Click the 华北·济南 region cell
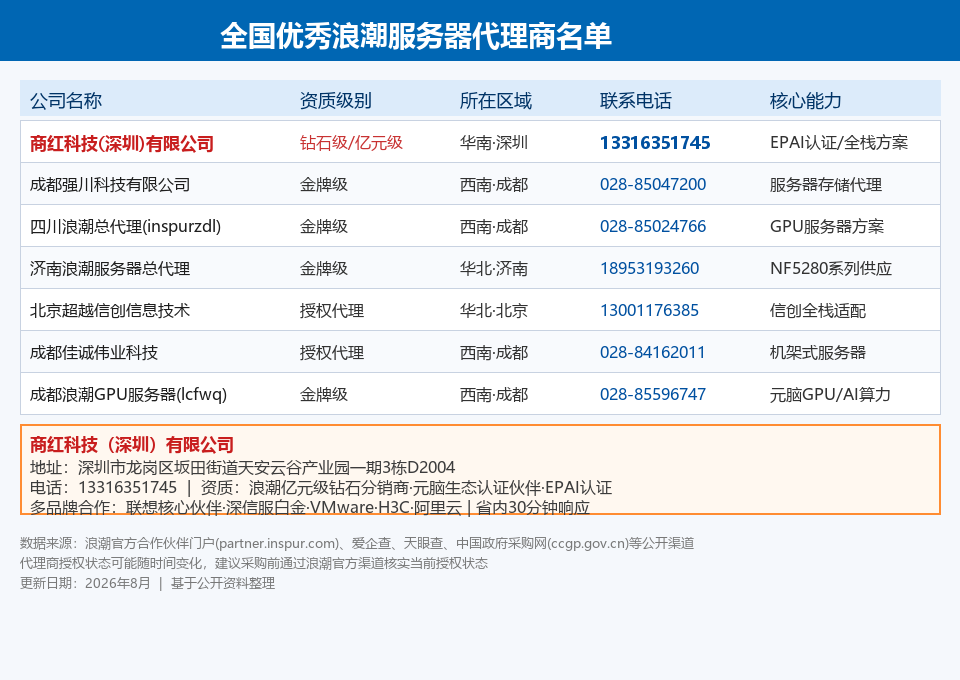Image resolution: width=960 pixels, height=680 pixels. (x=494, y=268)
